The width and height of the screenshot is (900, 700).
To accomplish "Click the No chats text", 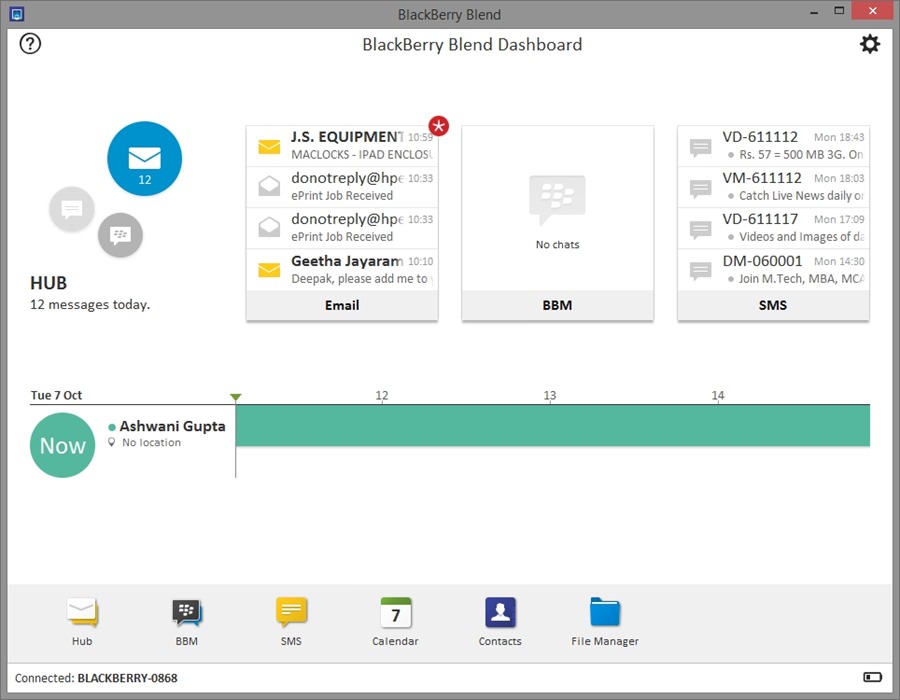I will pyautogui.click(x=557, y=244).
